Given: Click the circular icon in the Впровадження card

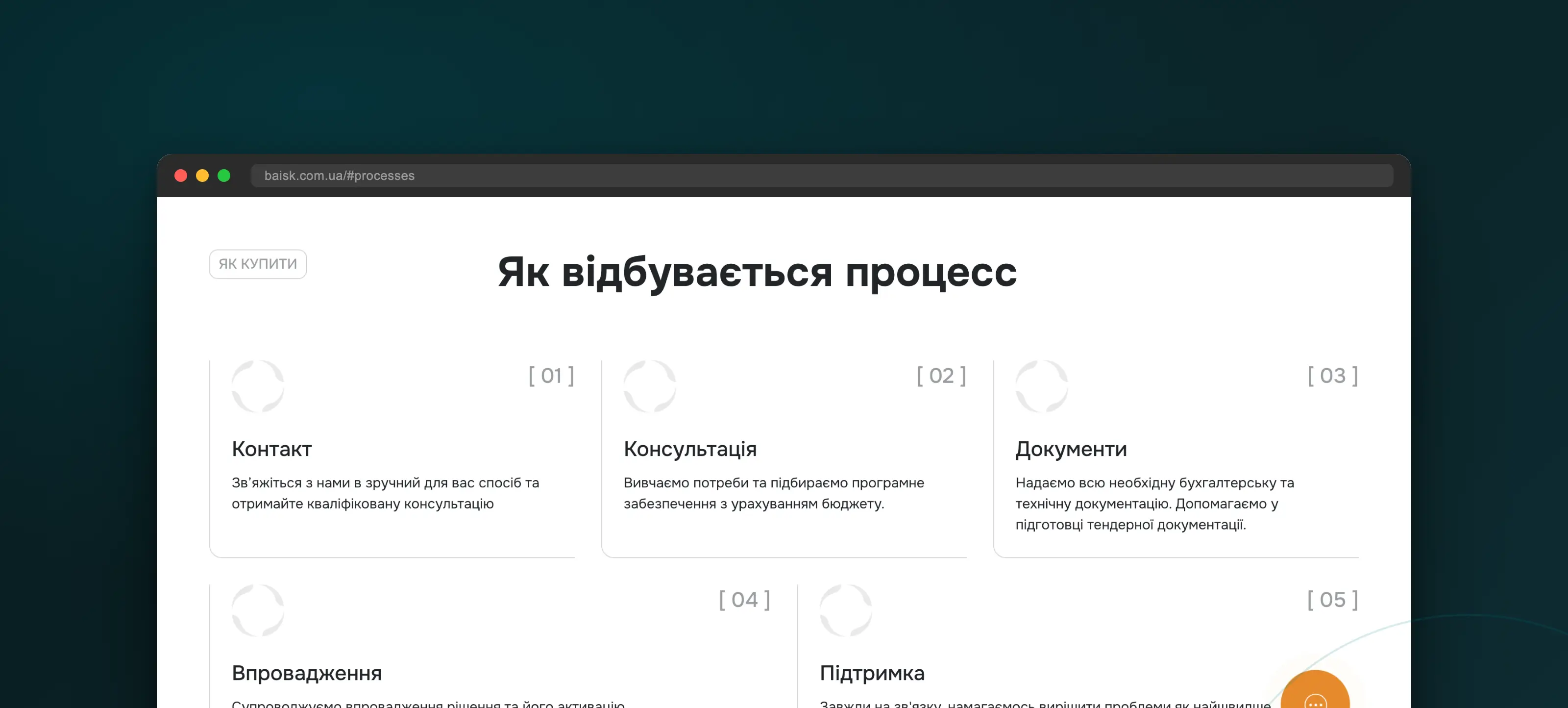Looking at the screenshot, I should 258,610.
